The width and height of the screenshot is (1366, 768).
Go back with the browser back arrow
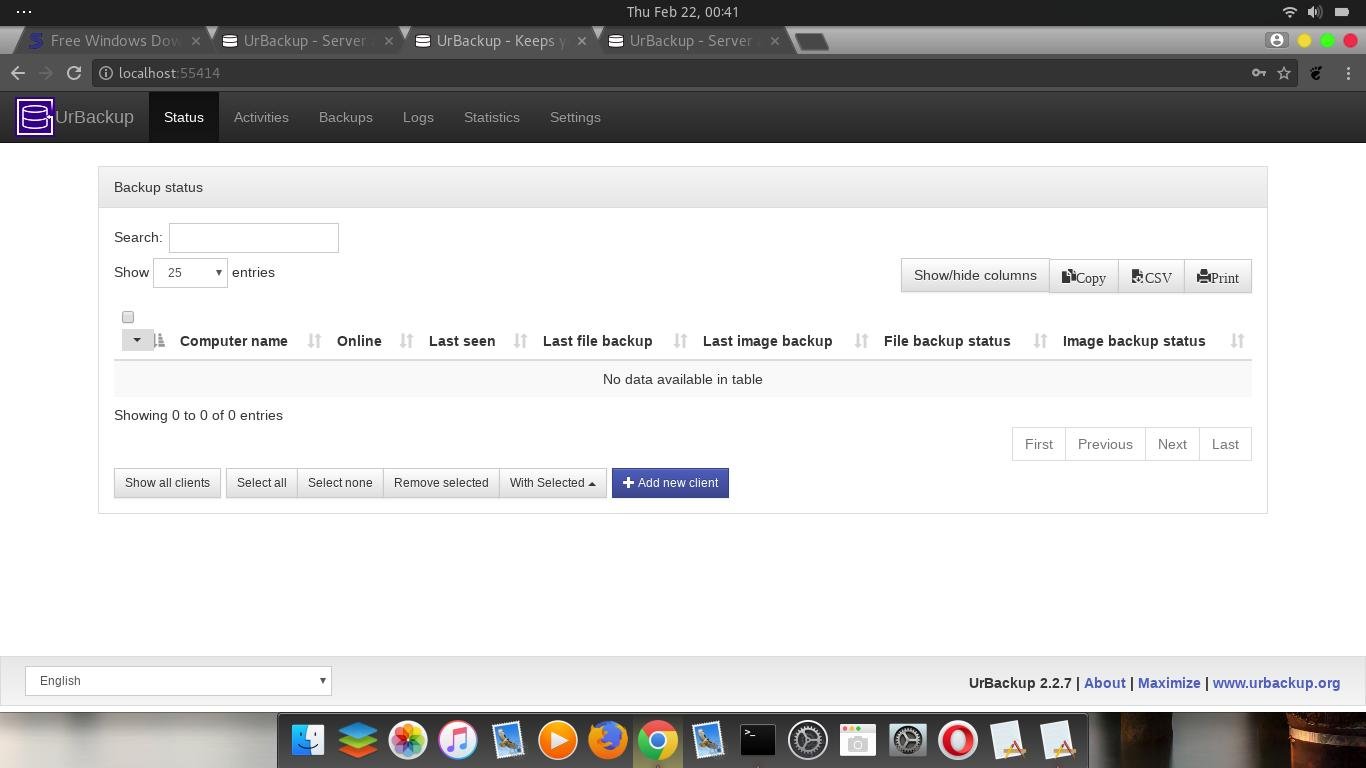pos(17,73)
